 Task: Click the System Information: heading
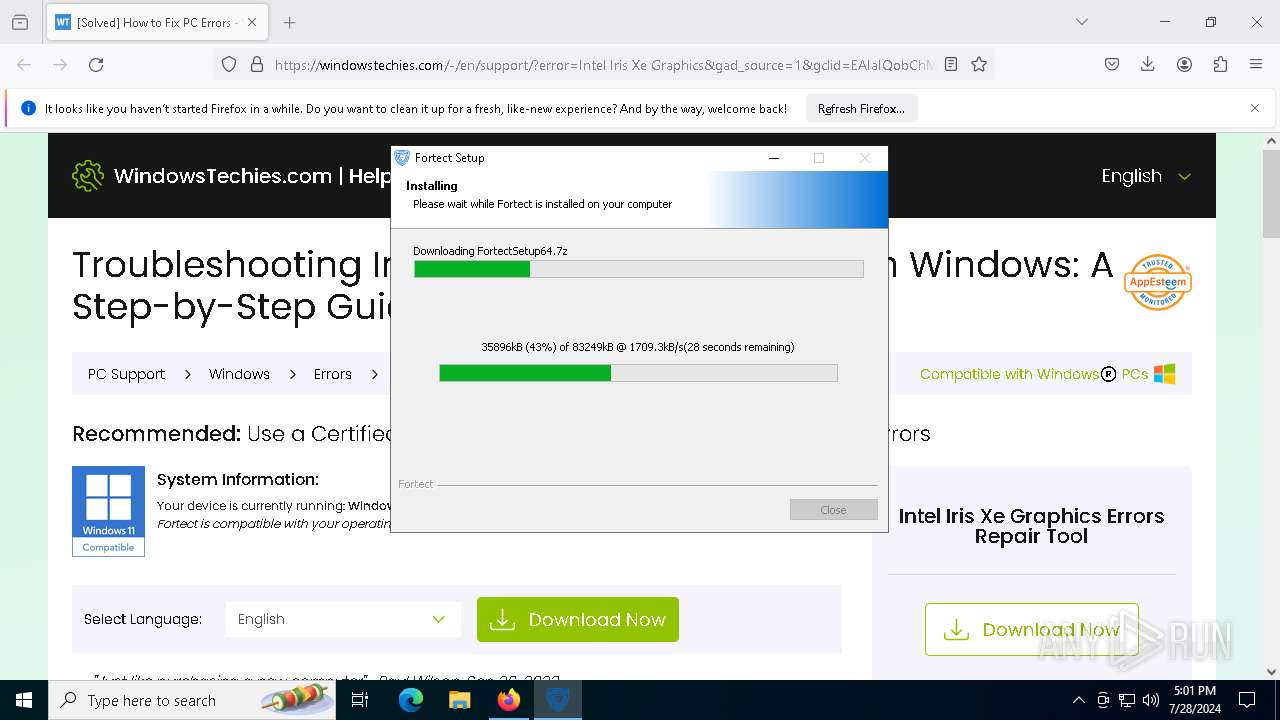point(238,480)
